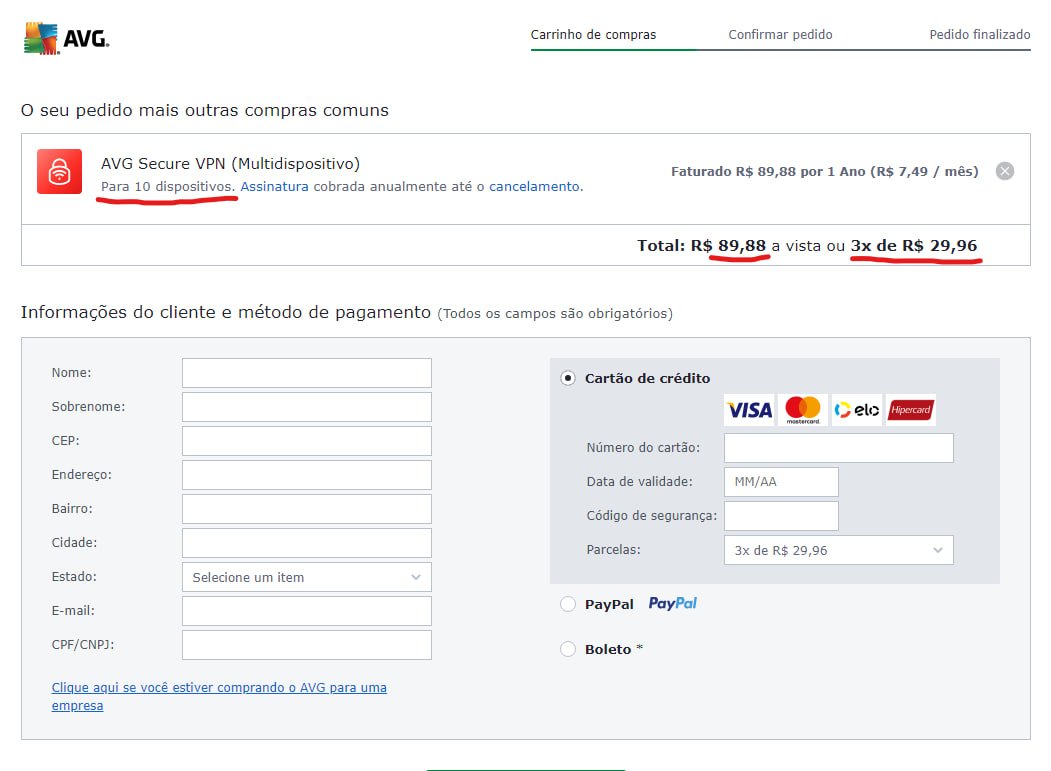Open the Assinatura link
This screenshot has width=1051, height=771.
(x=274, y=186)
